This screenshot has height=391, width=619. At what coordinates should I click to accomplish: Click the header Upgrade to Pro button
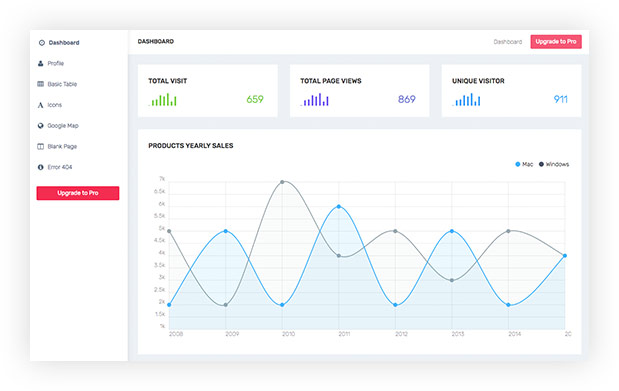[x=556, y=41]
